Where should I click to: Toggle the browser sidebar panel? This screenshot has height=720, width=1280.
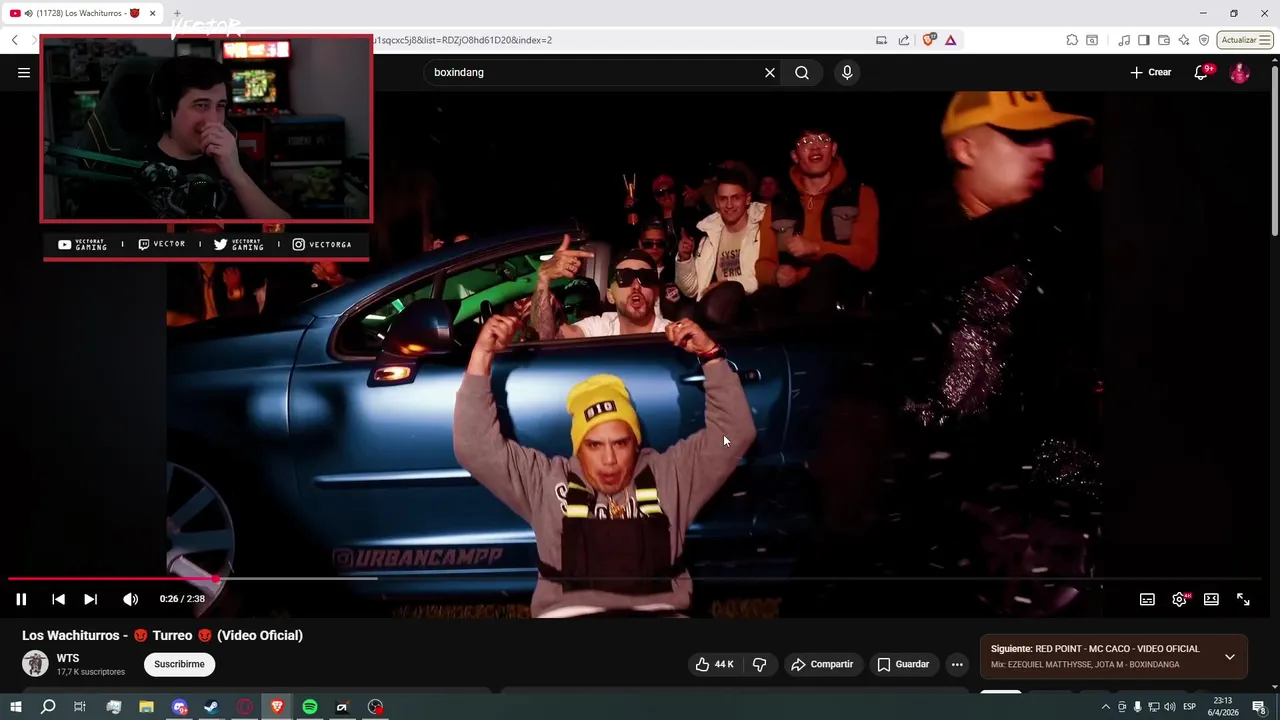(x=1144, y=40)
